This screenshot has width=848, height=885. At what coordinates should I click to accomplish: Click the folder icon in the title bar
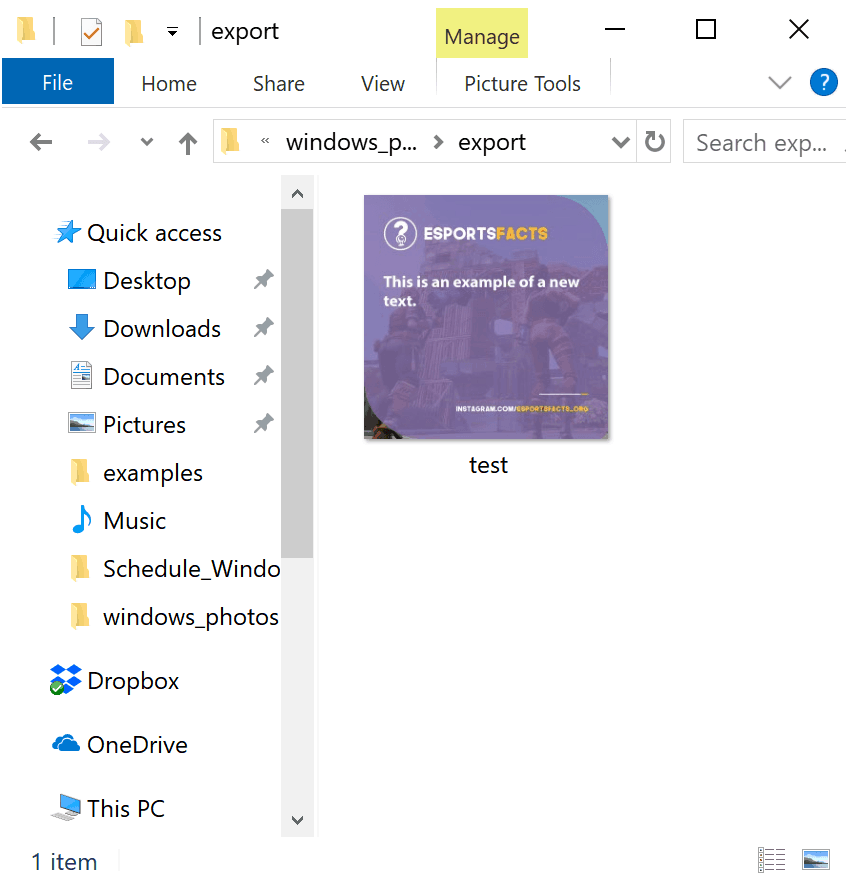coord(27,30)
